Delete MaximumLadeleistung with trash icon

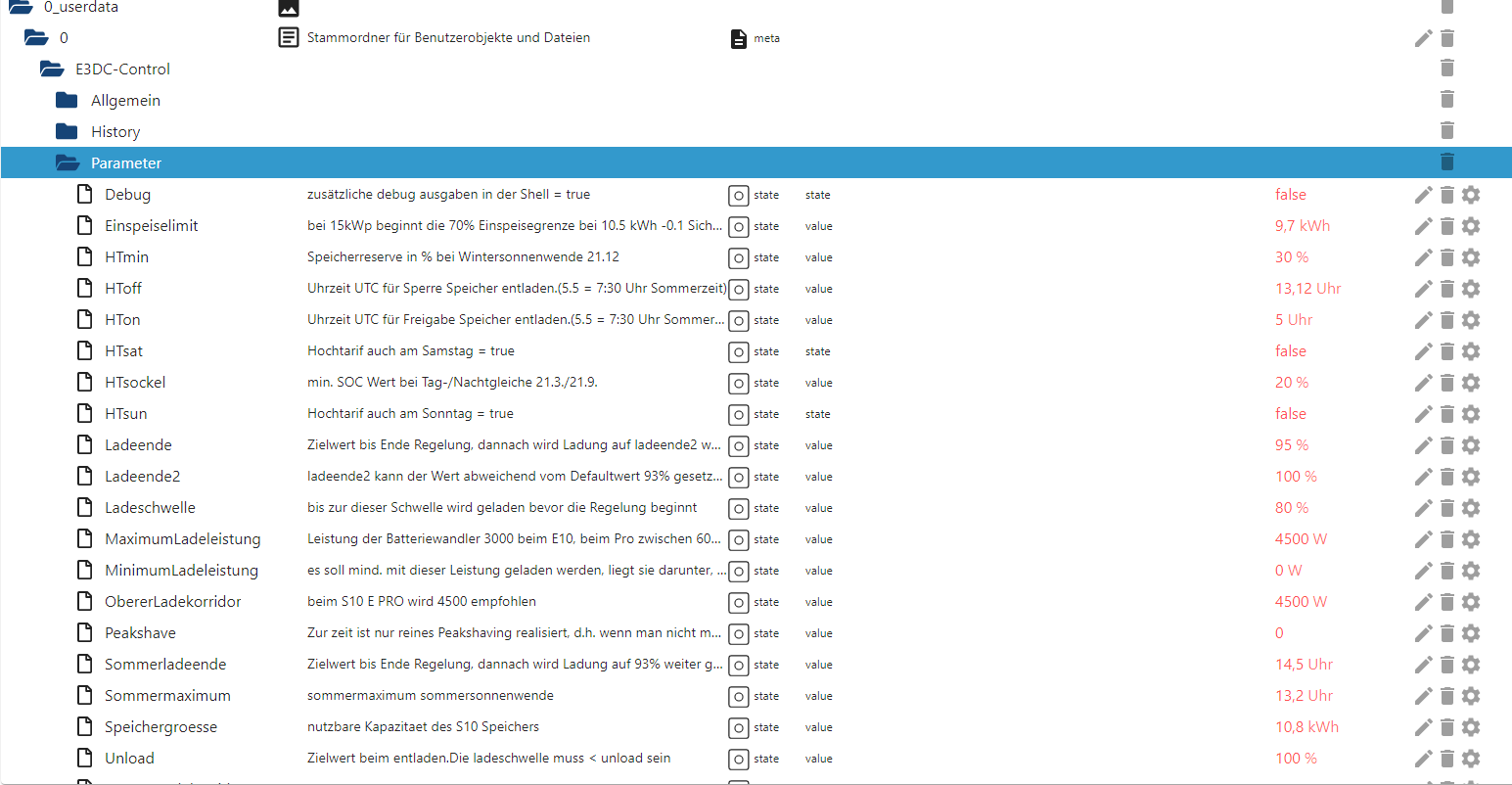1447,539
